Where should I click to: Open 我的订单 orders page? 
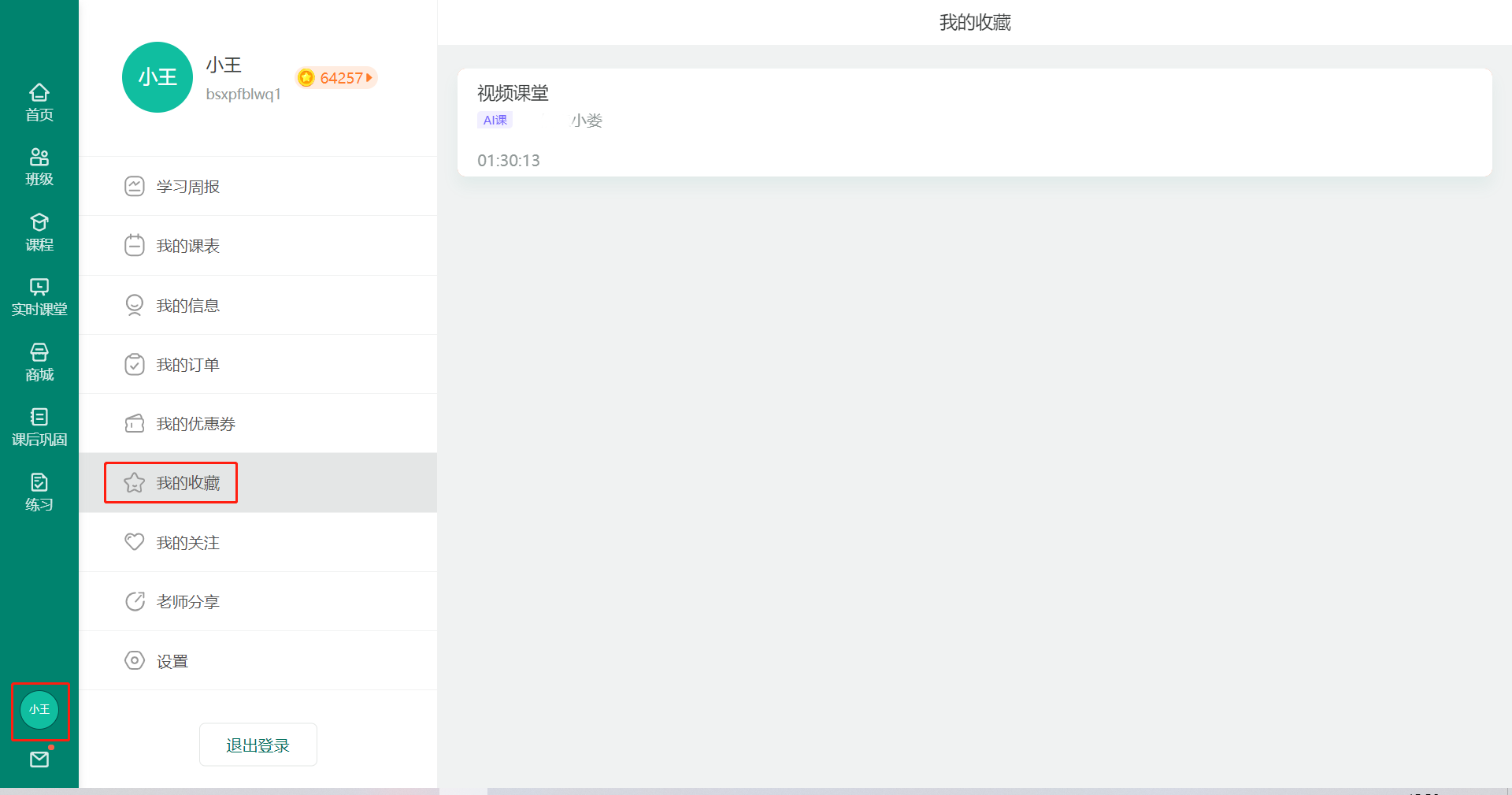coord(187,364)
